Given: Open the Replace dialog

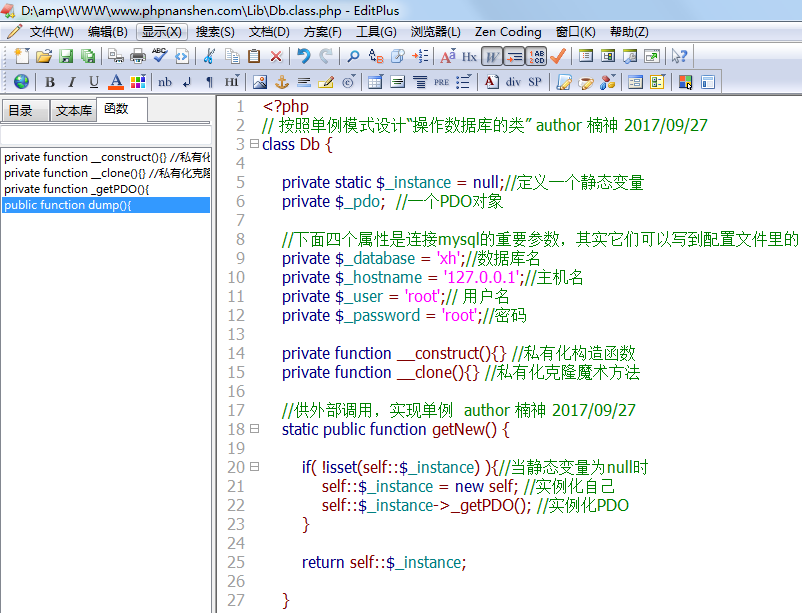Looking at the screenshot, I should pos(375,56).
